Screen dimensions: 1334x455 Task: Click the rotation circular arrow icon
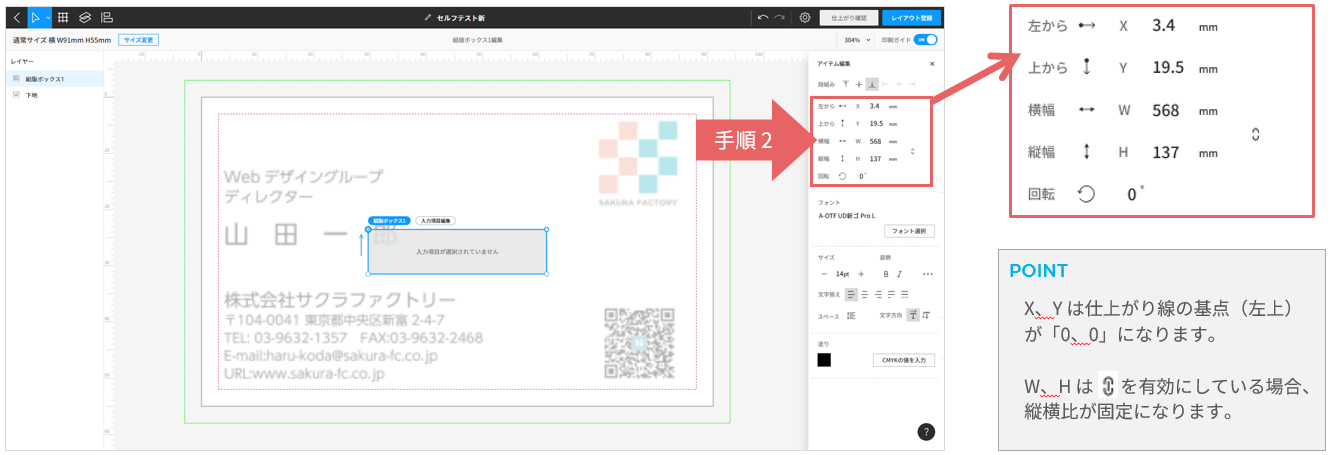pyautogui.click(x=842, y=176)
